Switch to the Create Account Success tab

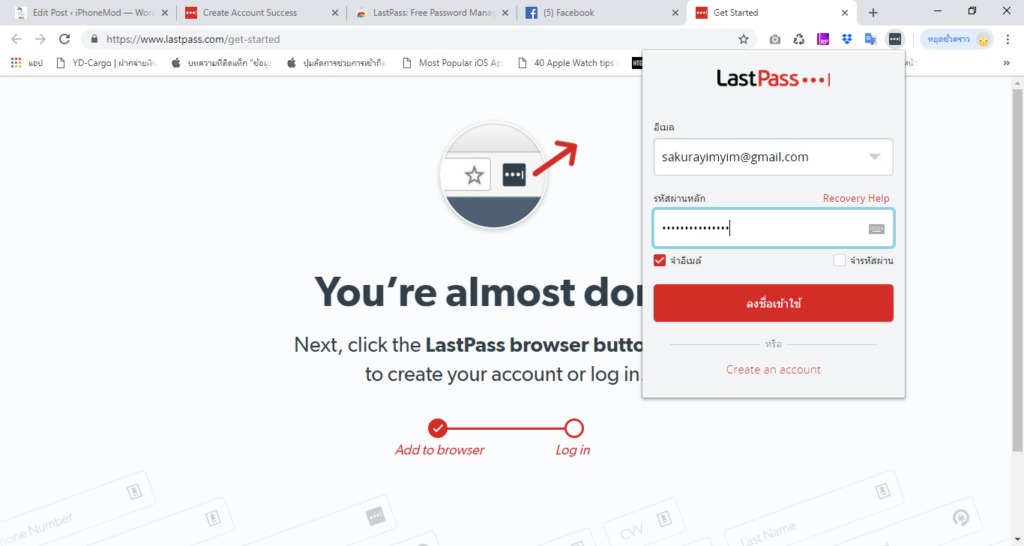[261, 12]
